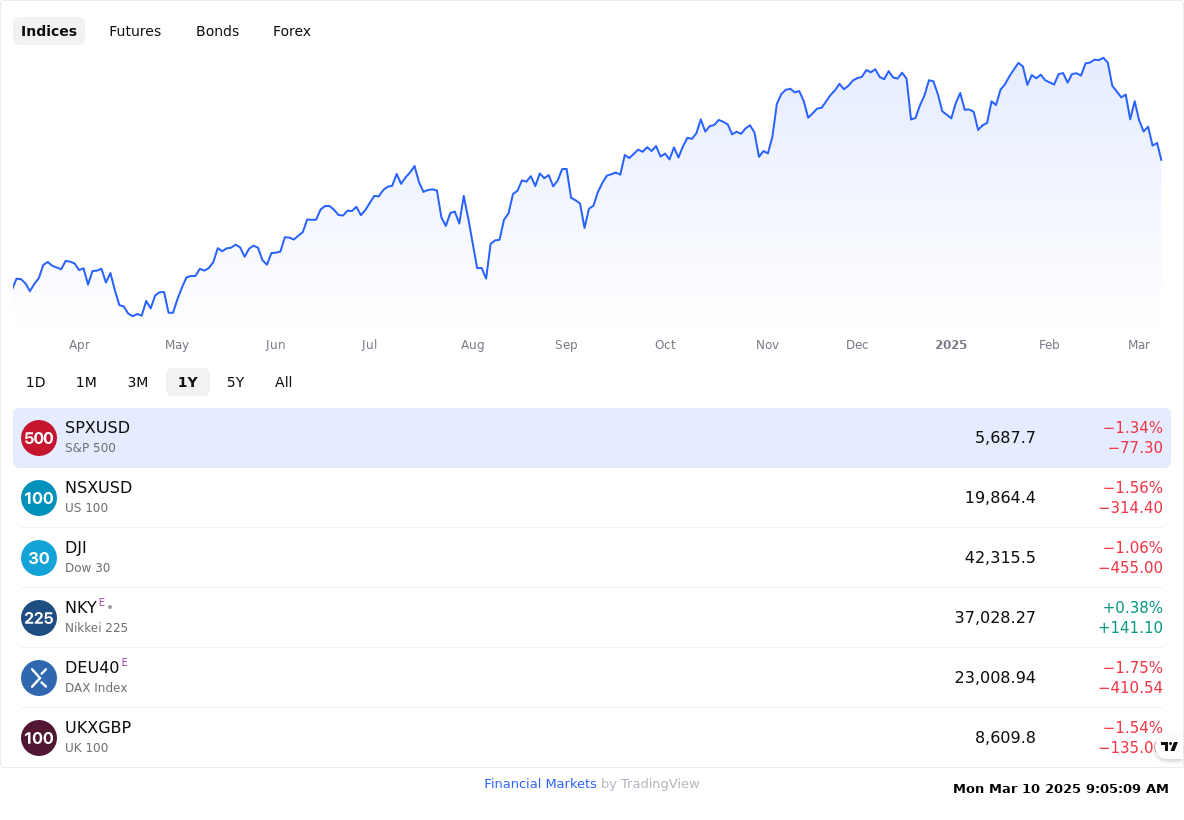Image resolution: width=1184 pixels, height=820 pixels.
Task: Open the Bonds tab
Action: 217,31
